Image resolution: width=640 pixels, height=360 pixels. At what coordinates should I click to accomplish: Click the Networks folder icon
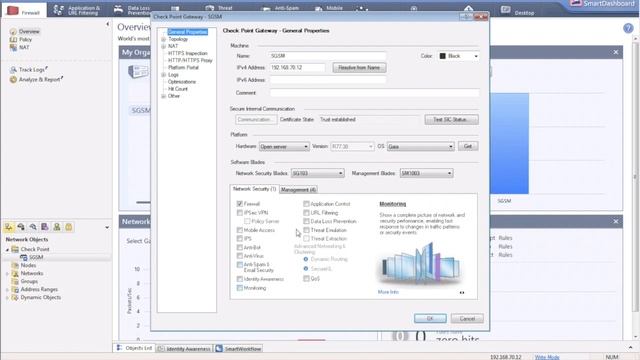15,273
